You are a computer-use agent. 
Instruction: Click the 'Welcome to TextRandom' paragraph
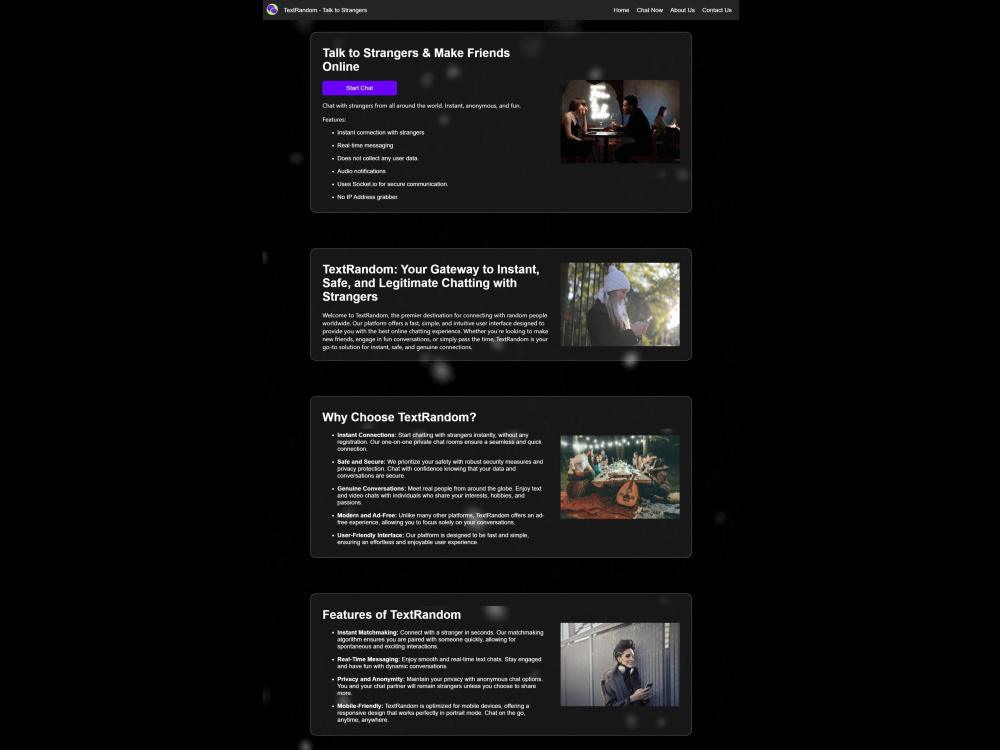click(x=435, y=331)
